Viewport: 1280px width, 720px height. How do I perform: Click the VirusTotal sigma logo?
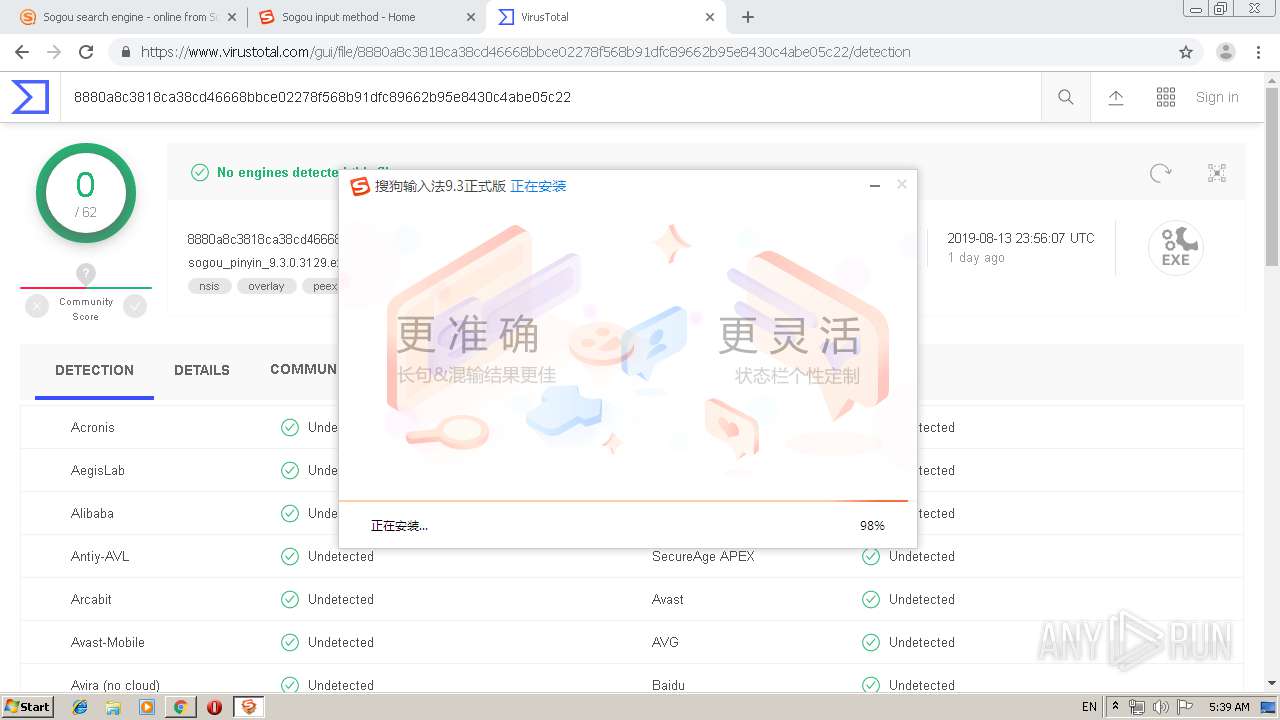[30, 97]
